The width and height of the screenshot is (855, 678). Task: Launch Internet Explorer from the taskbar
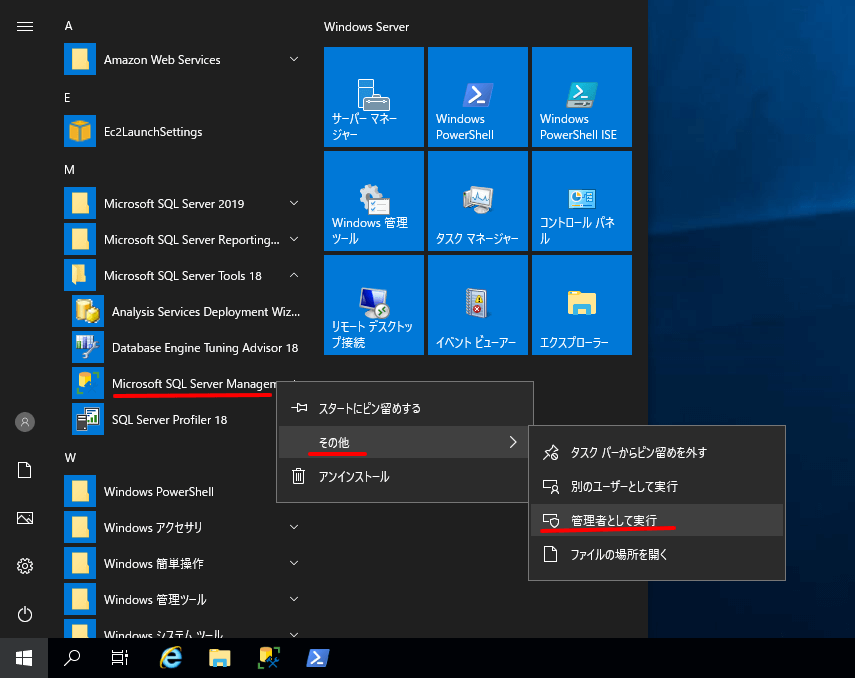171,658
